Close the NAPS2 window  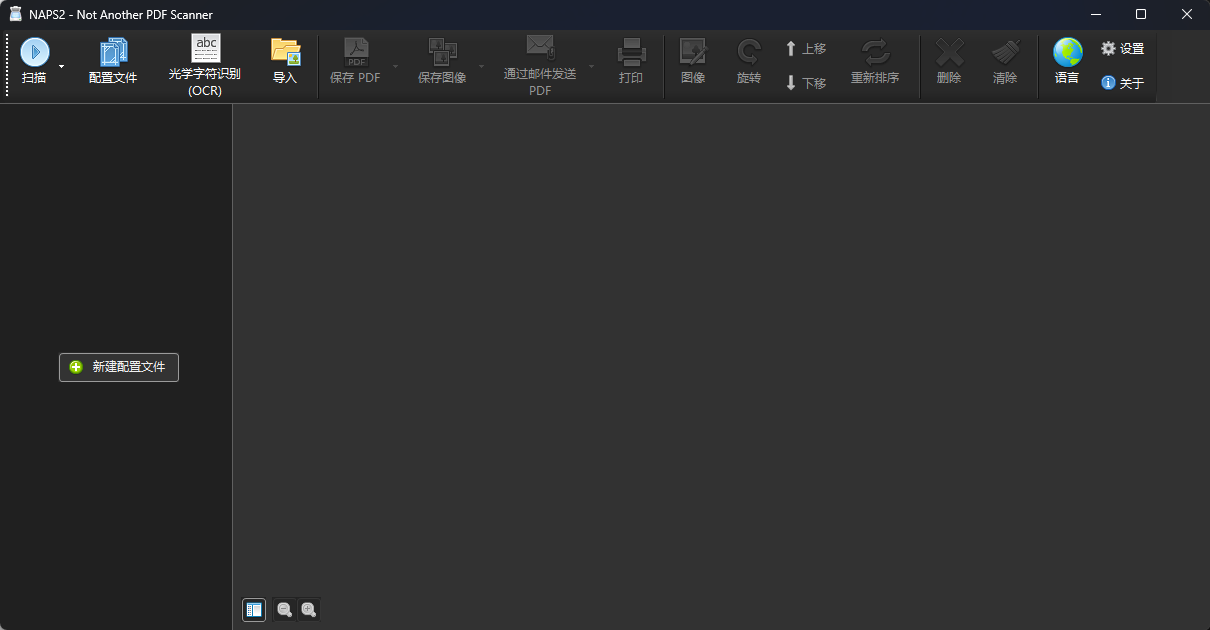click(x=1187, y=14)
